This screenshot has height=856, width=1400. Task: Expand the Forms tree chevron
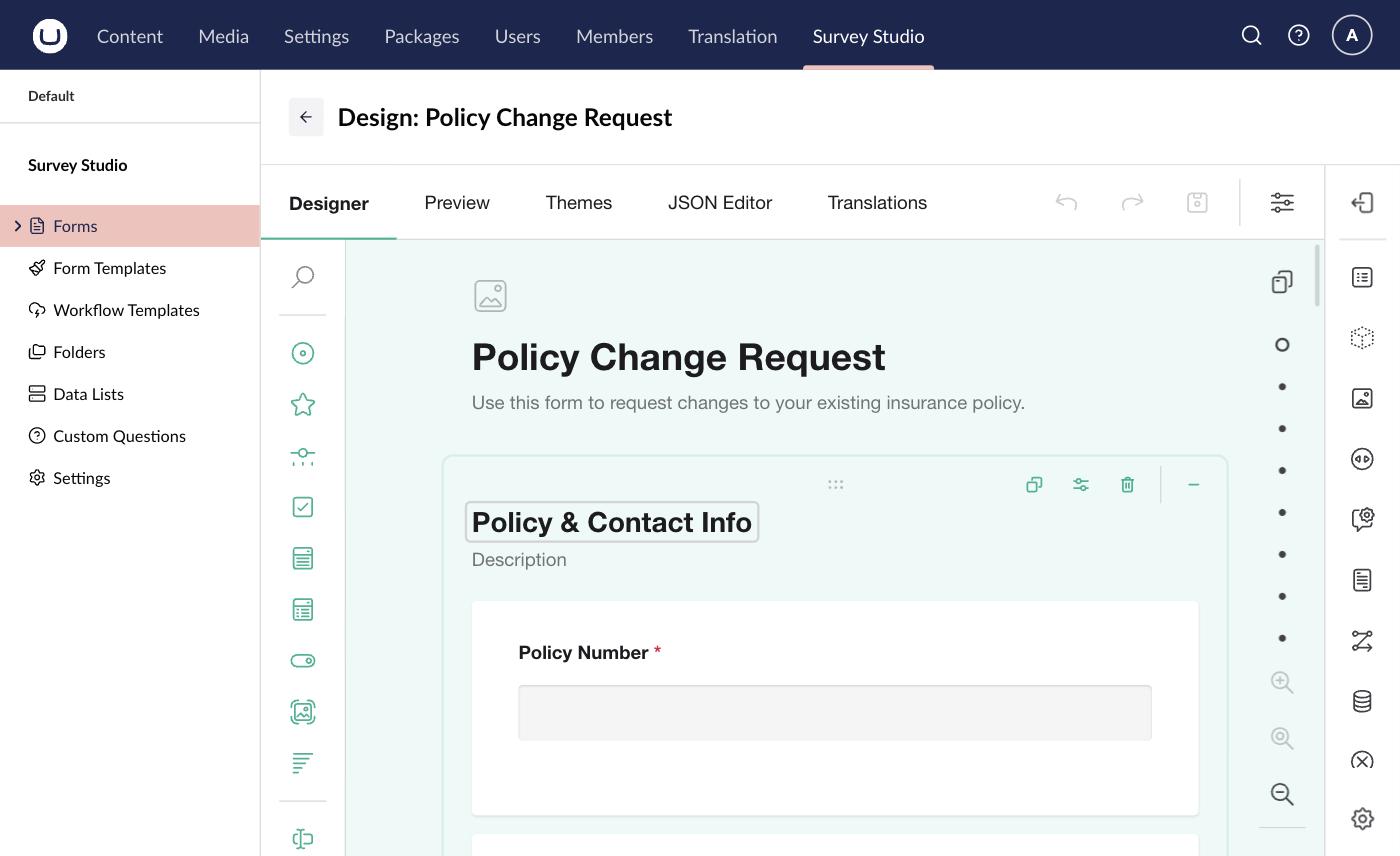(17, 226)
